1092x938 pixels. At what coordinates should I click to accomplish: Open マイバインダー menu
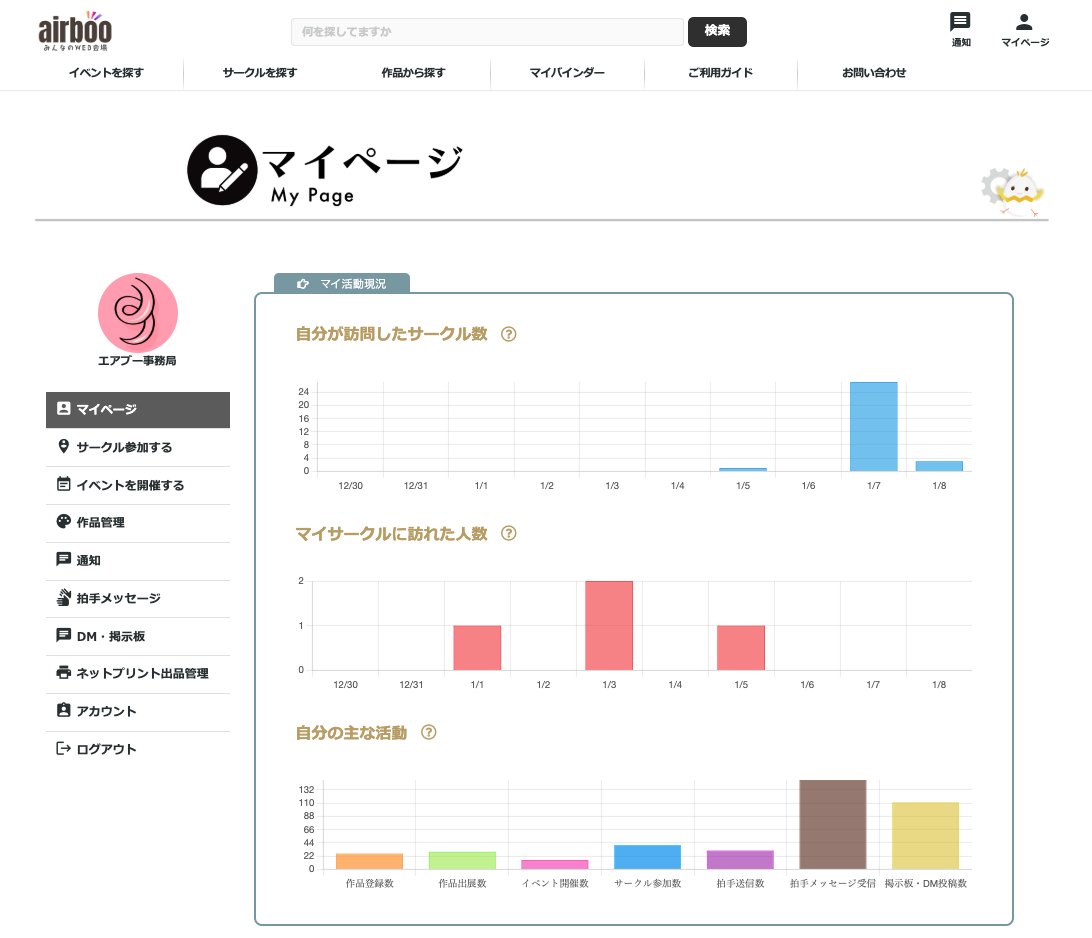(x=567, y=72)
